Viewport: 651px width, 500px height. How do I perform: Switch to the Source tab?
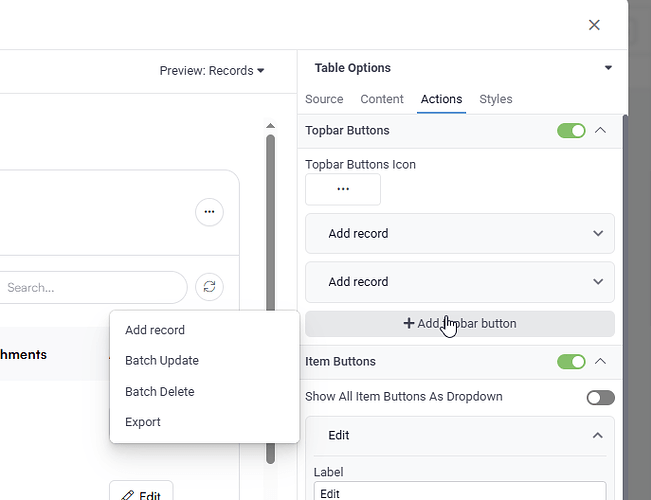click(324, 99)
